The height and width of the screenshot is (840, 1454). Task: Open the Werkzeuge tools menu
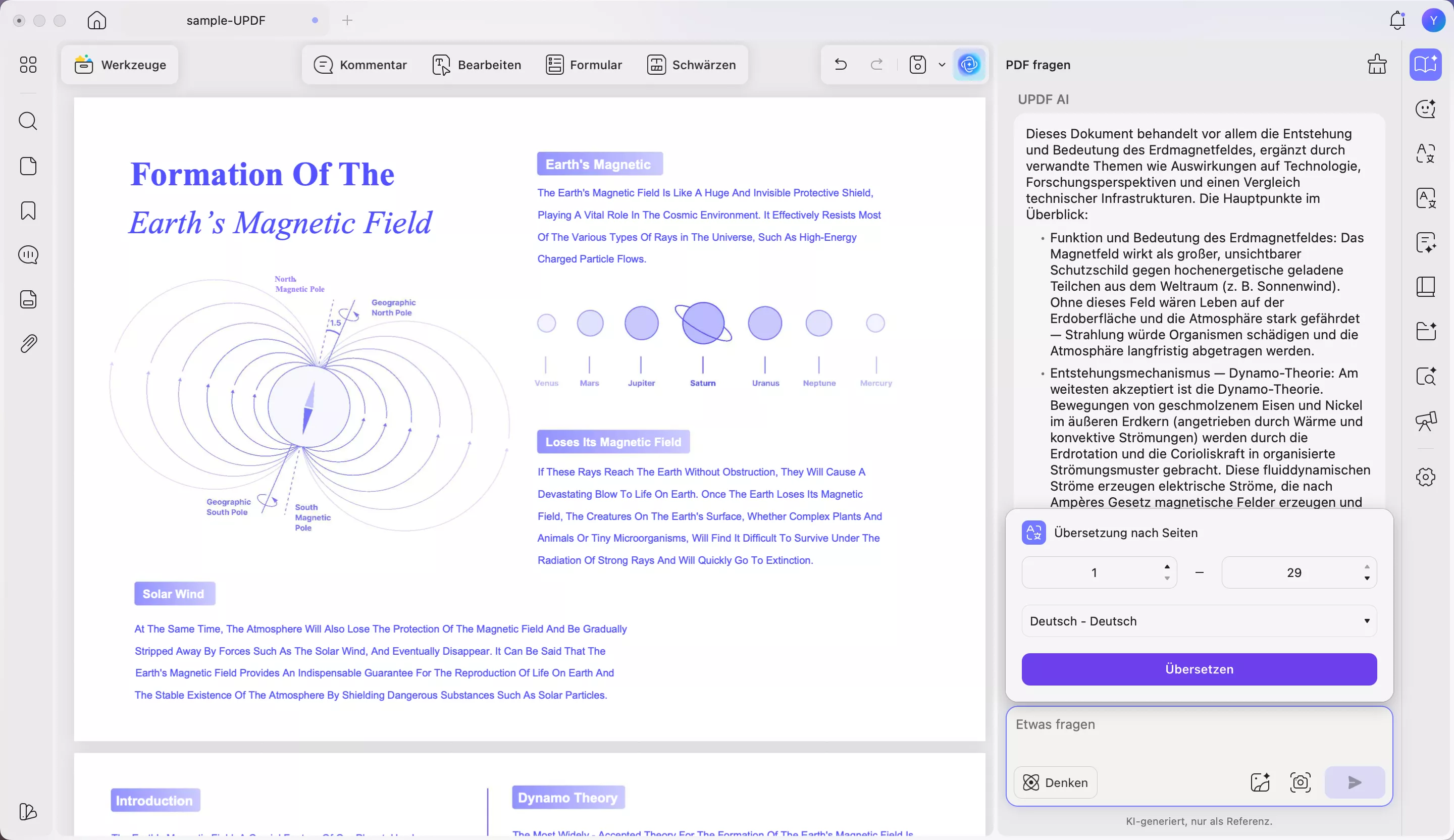(x=120, y=65)
